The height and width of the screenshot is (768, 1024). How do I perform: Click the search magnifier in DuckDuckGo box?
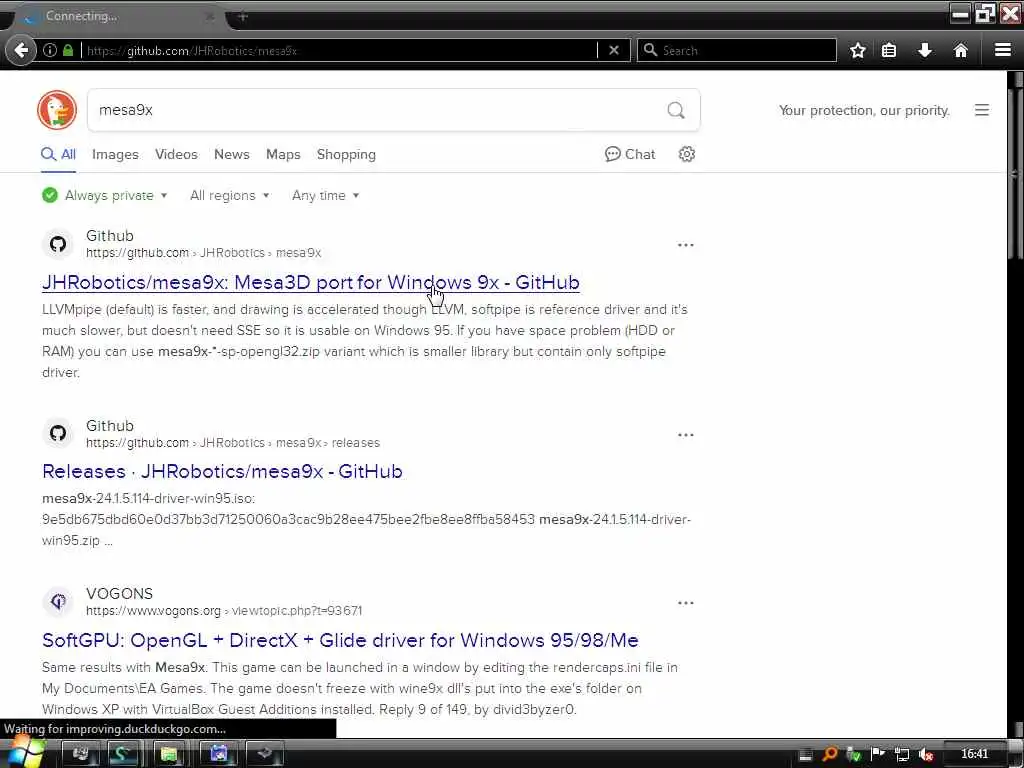coord(676,110)
